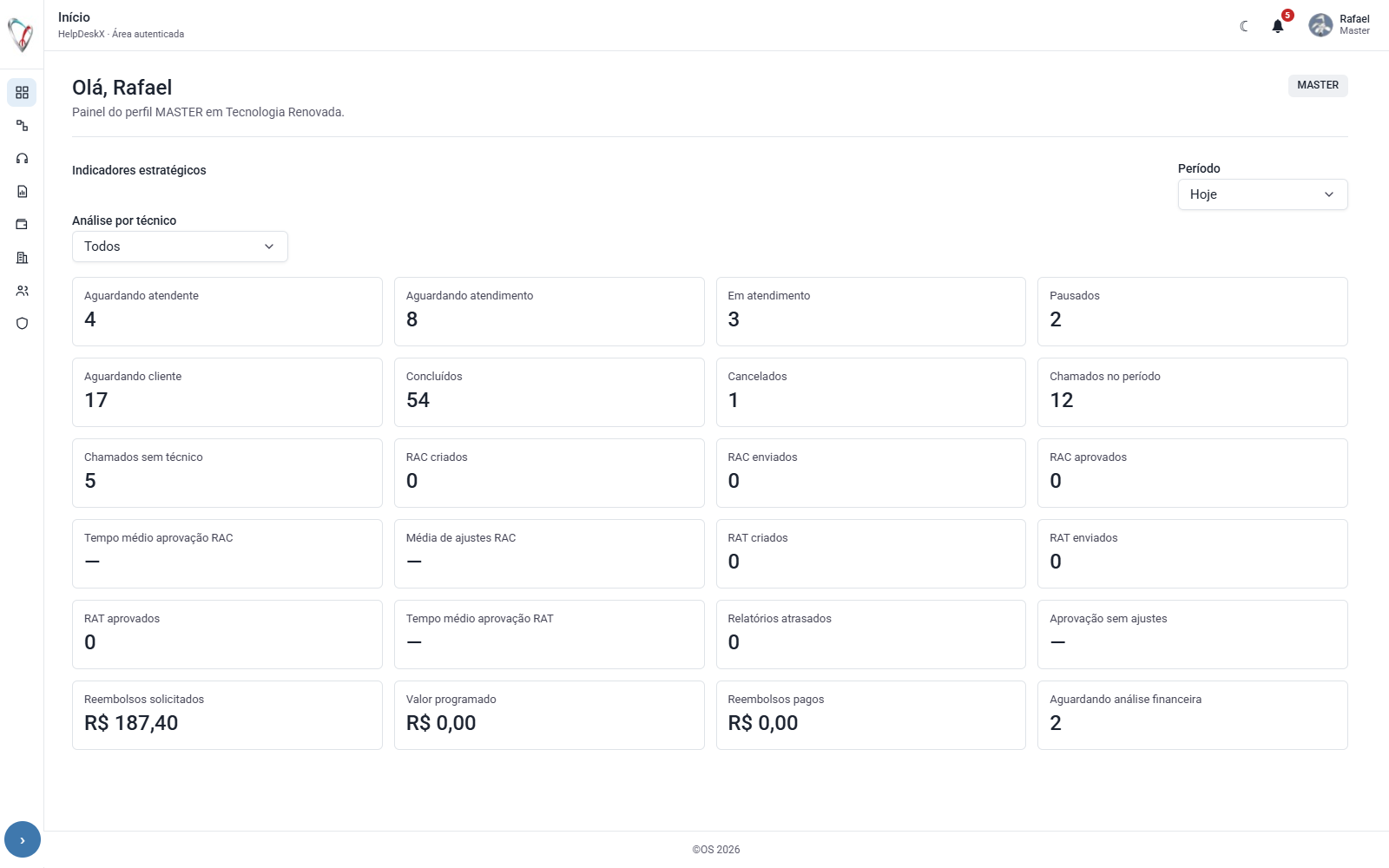
Task: Click the Aguardando atendente card
Action: pos(227,312)
